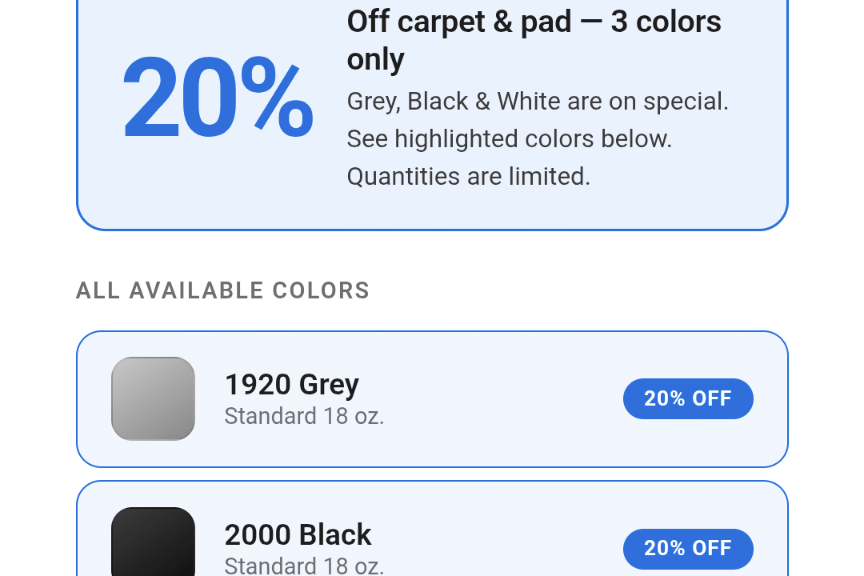
Task: Click '3 colors' in the promo headline
Action: [666, 22]
